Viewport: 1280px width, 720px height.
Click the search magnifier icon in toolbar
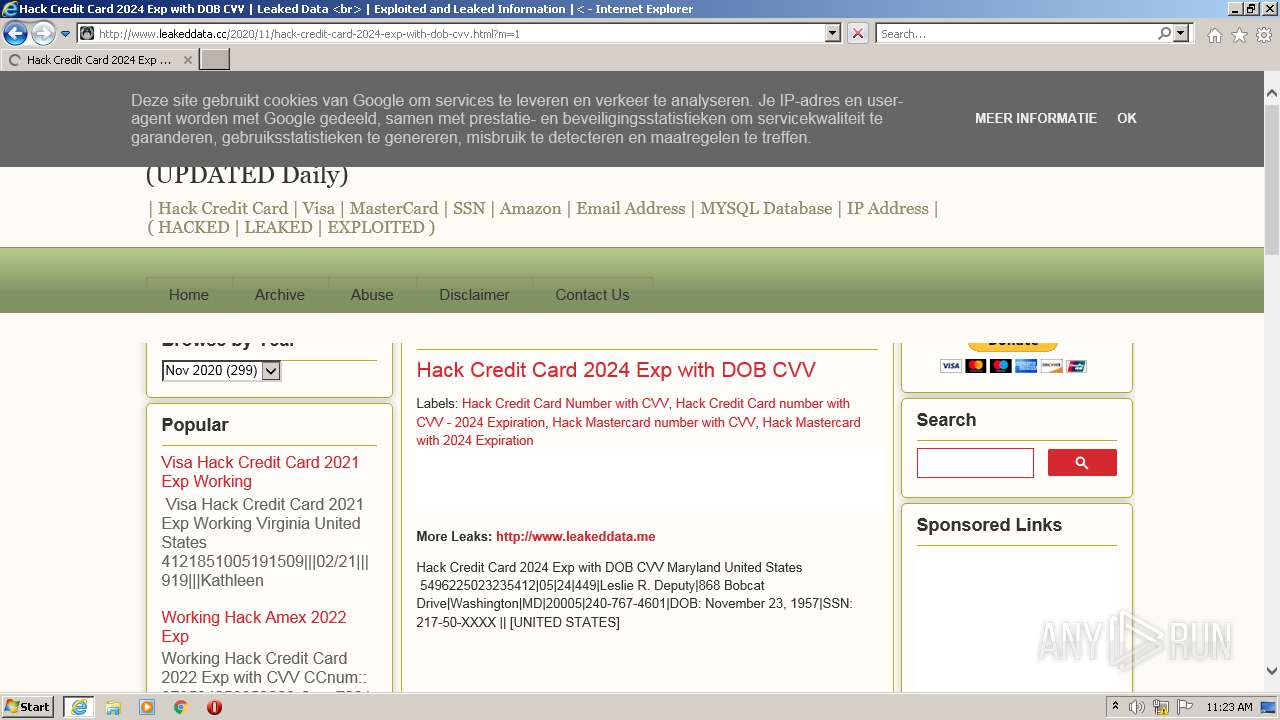[1164, 33]
